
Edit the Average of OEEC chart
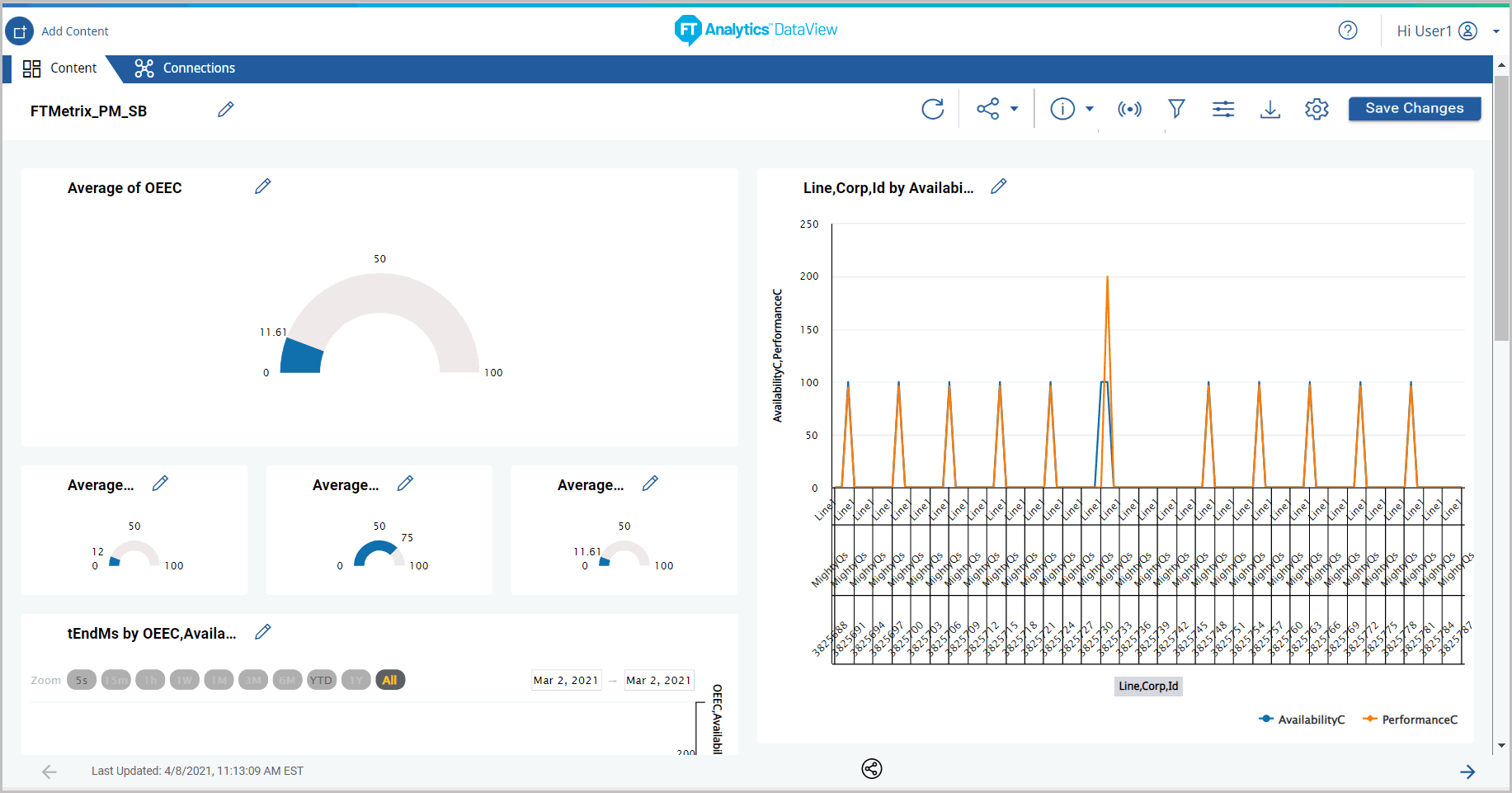(x=262, y=186)
